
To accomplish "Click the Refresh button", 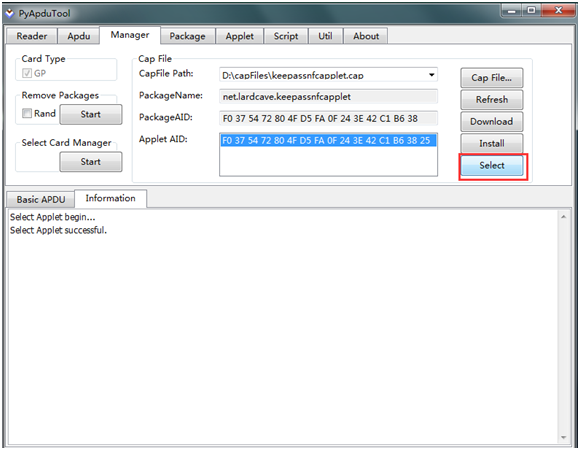I will pyautogui.click(x=492, y=99).
